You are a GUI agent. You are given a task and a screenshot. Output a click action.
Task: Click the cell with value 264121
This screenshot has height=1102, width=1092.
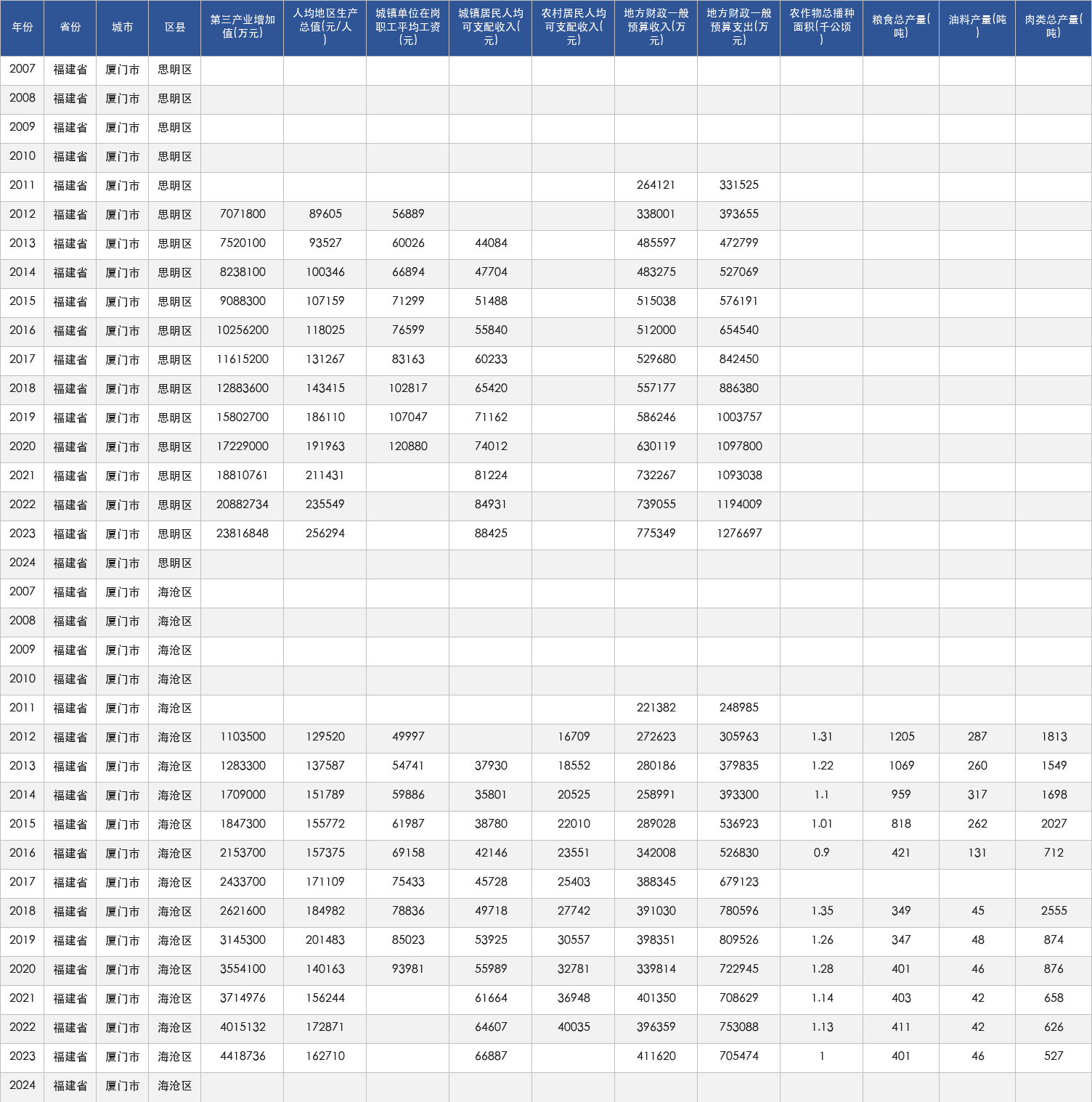(x=656, y=186)
